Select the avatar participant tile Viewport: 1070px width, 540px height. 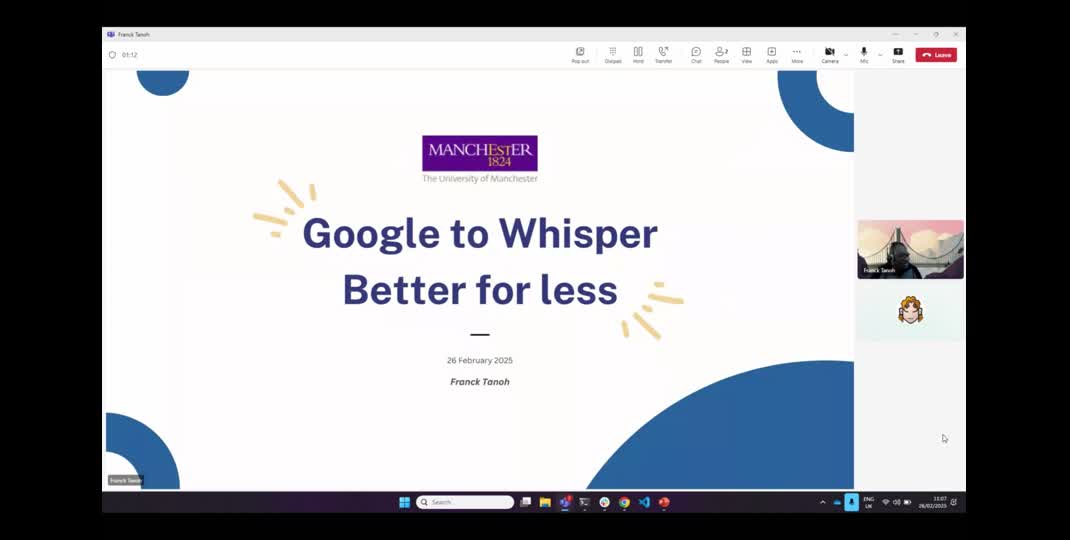pyautogui.click(x=910, y=310)
